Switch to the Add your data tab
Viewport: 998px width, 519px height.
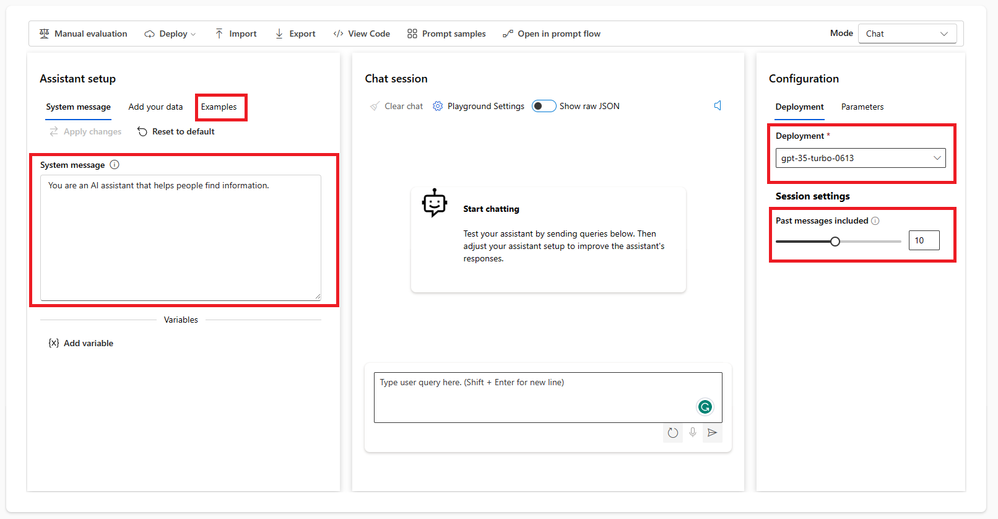pyautogui.click(x=155, y=107)
